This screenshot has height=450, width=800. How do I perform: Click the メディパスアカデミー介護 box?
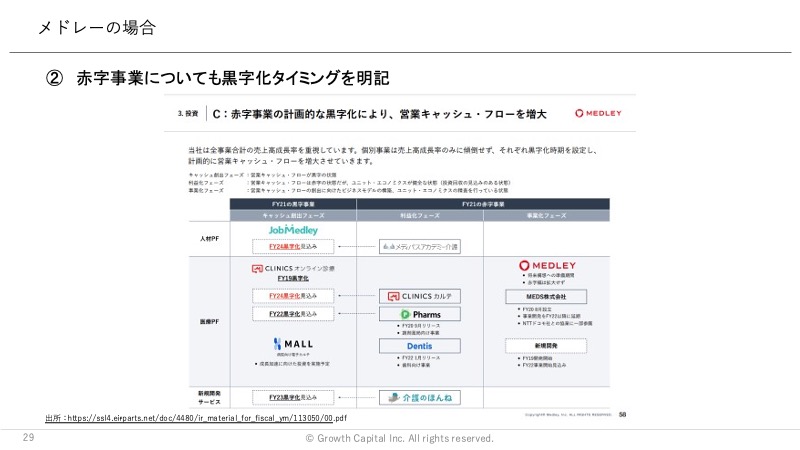(420, 246)
